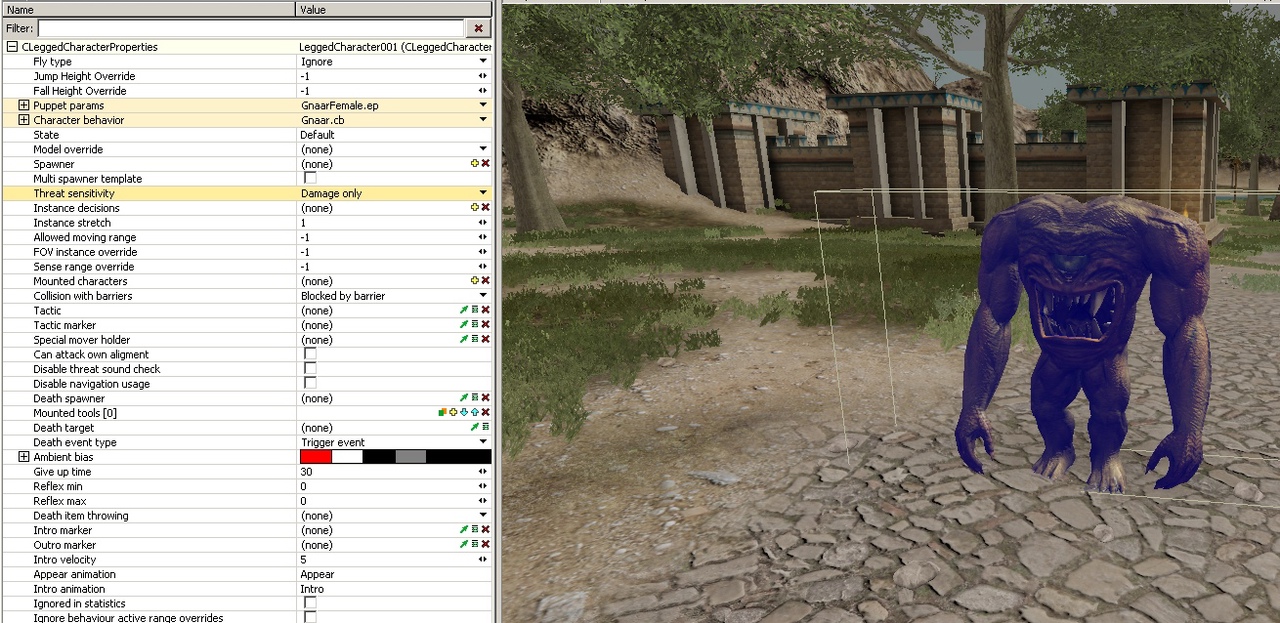
Task: Adjust Fall Height Override with its arrows
Action: 483,91
